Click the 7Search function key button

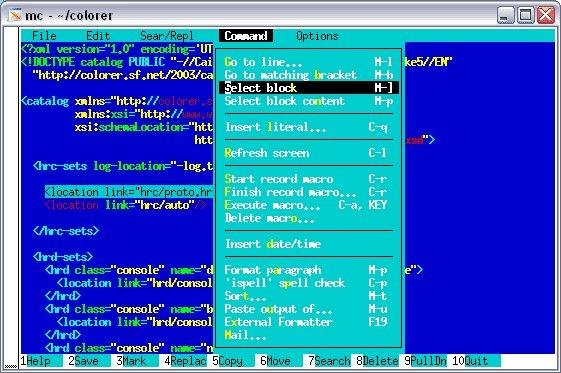click(329, 360)
